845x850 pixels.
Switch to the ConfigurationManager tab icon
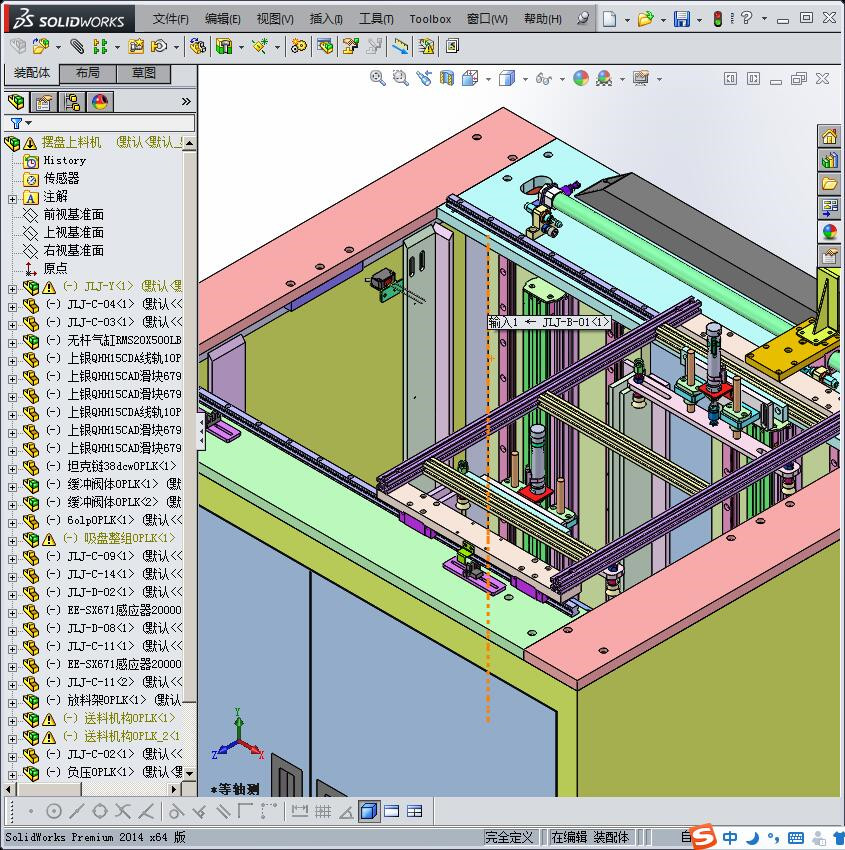72,102
